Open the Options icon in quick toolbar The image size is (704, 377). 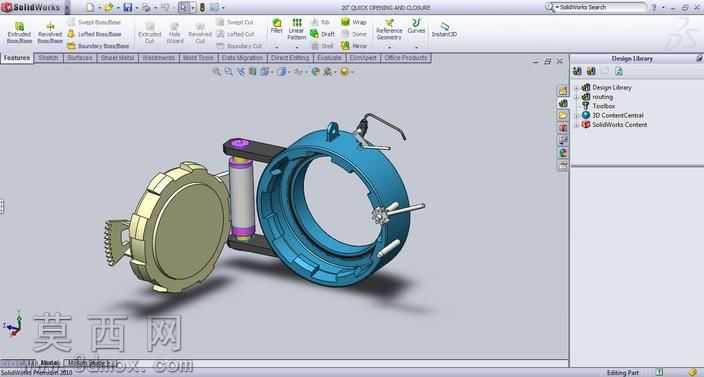(x=214, y=7)
